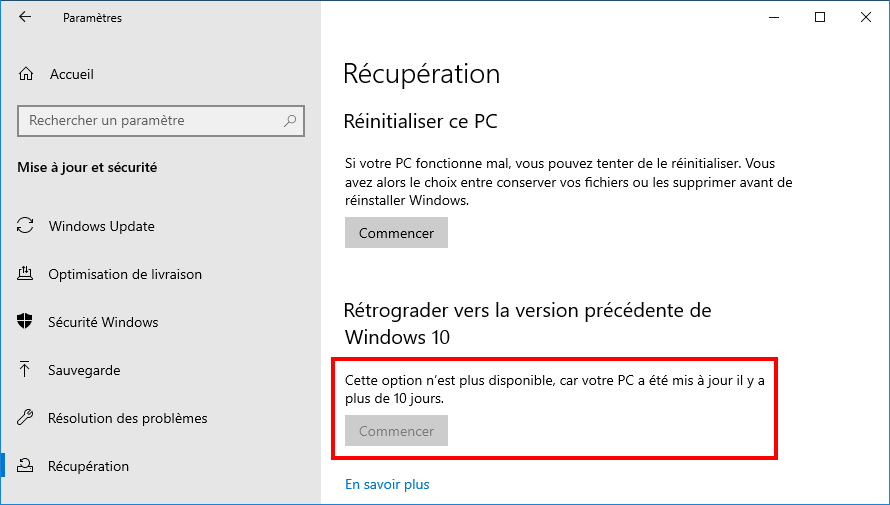
Task: Click Commencer under Réinitialiser ce PC
Action: (x=396, y=233)
